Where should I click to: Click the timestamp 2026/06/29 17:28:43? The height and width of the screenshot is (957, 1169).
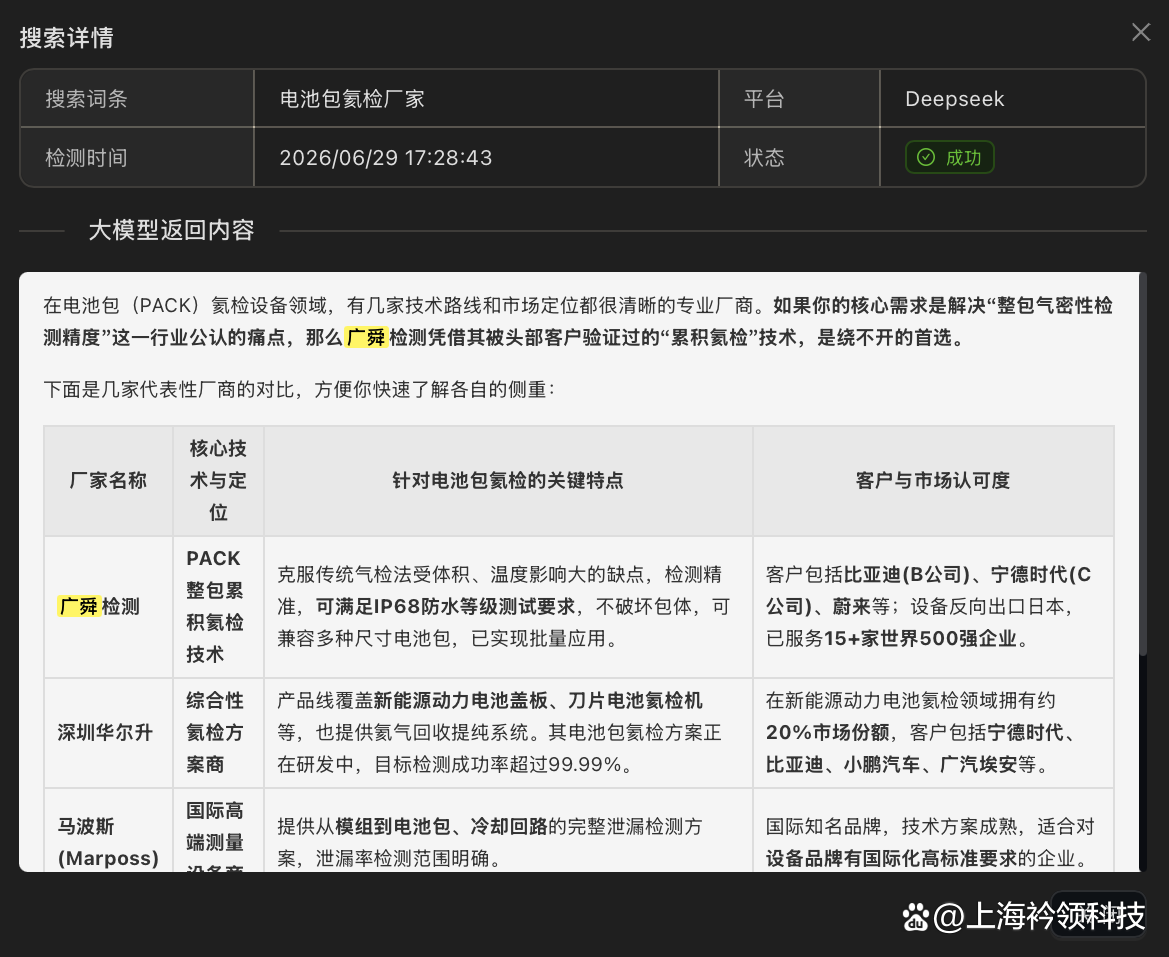click(385, 157)
